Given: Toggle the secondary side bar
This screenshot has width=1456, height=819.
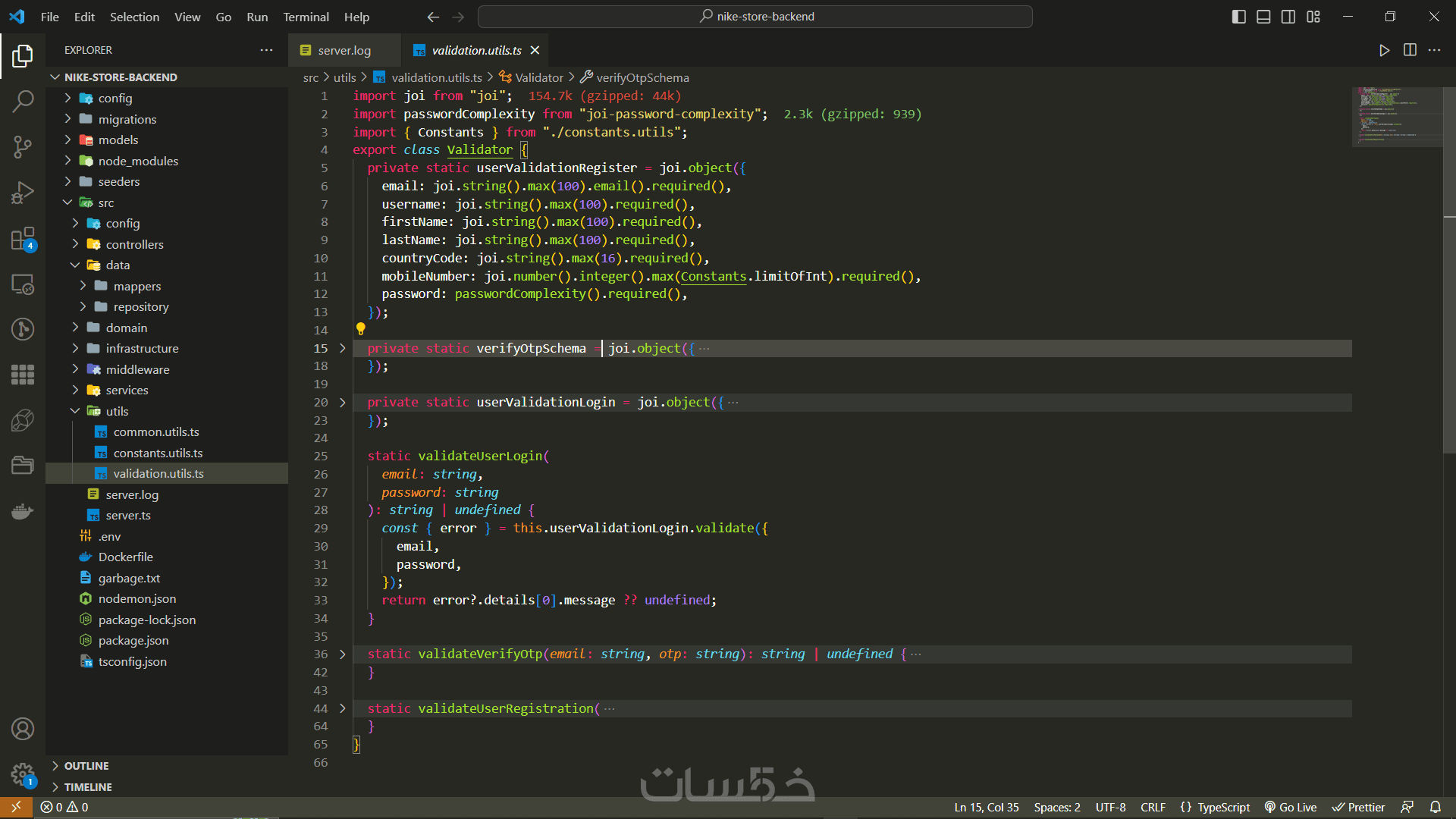Looking at the screenshot, I should [1288, 17].
